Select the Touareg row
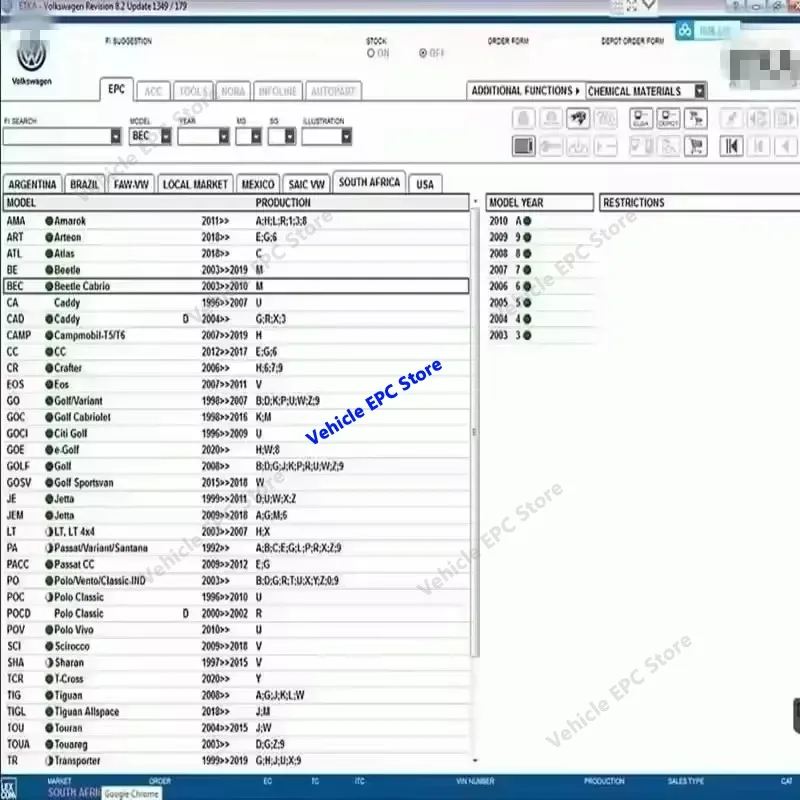This screenshot has height=800, width=800. coord(236,744)
